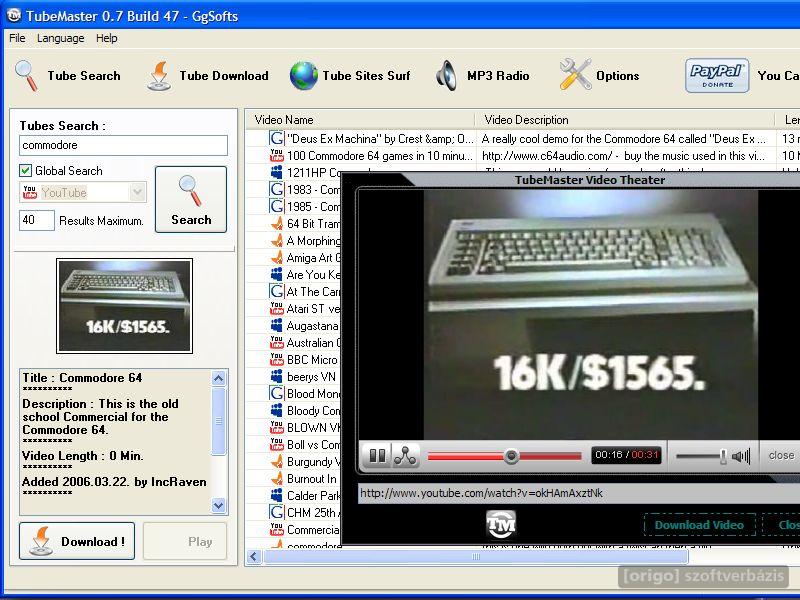The image size is (800, 600).
Task: Click the TM logo in Video Theater
Action: (x=501, y=524)
